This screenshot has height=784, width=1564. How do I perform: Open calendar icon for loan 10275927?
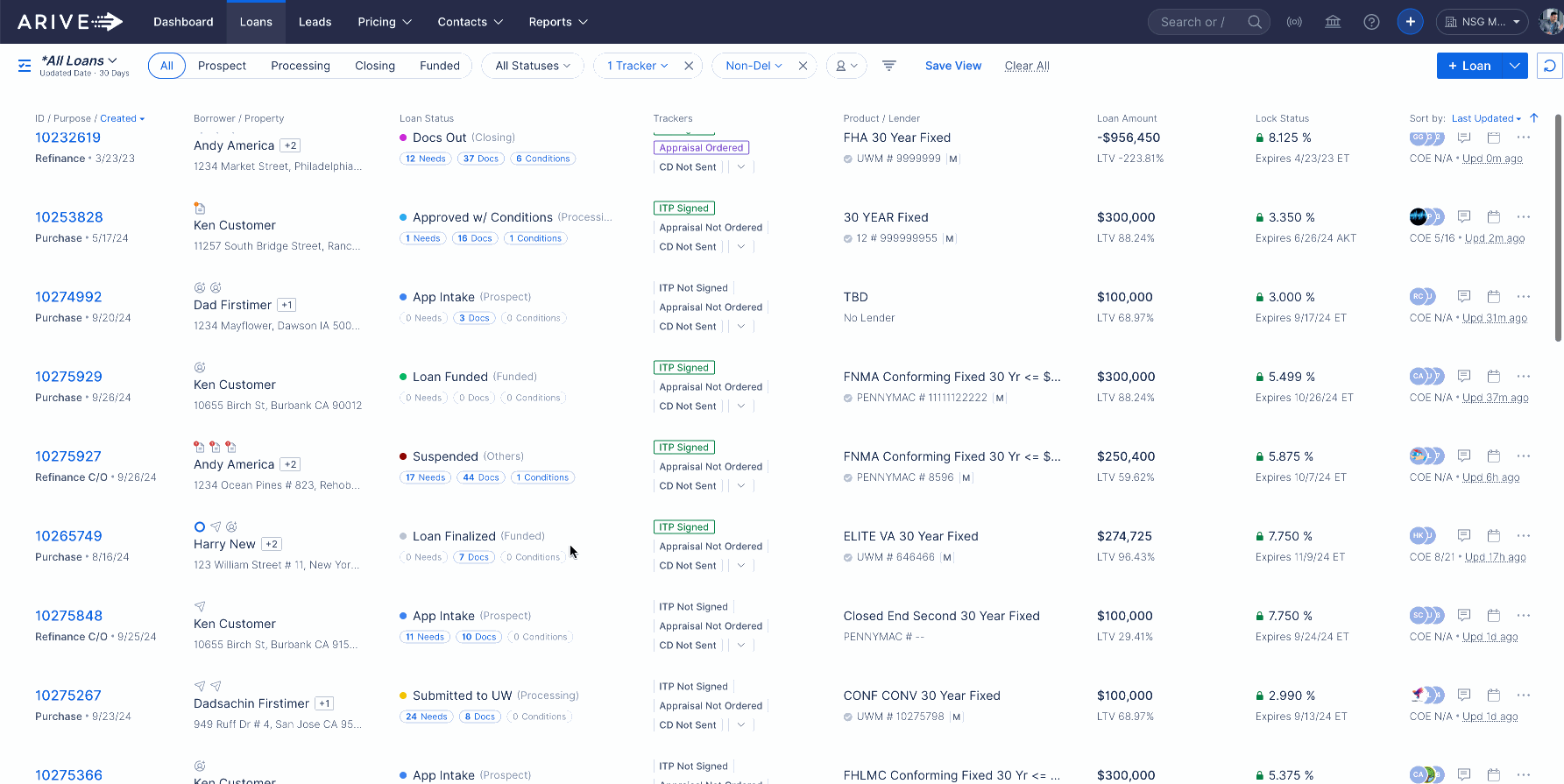(x=1494, y=456)
